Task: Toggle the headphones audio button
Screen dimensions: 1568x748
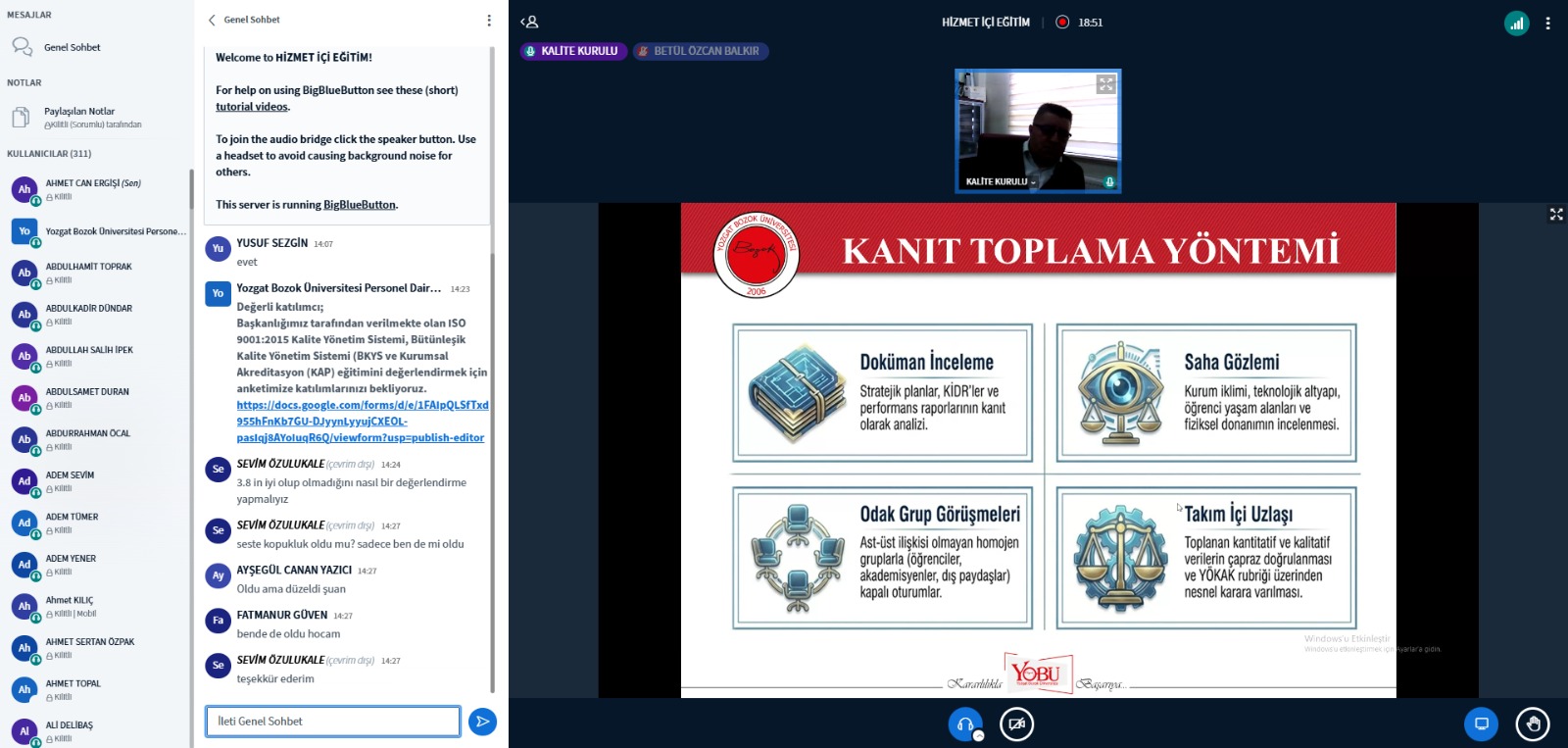Action: click(965, 724)
